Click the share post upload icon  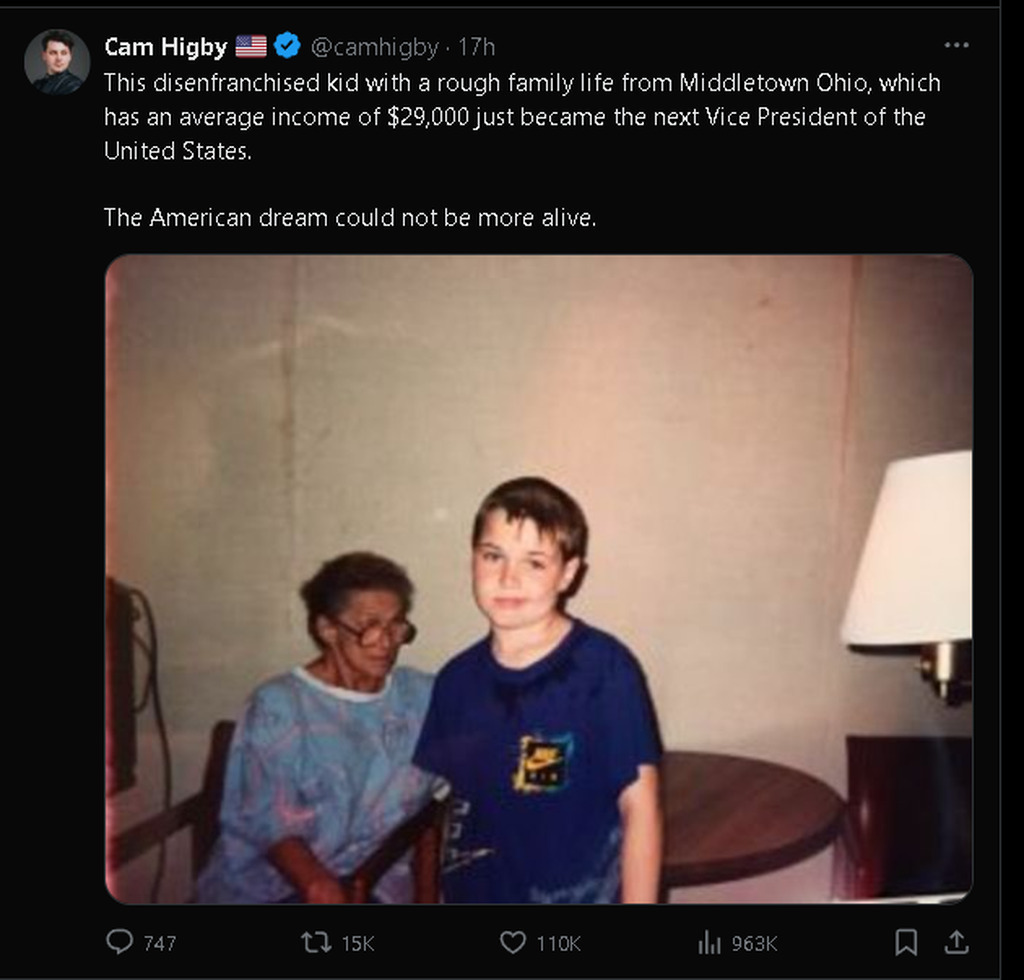[x=956, y=942]
